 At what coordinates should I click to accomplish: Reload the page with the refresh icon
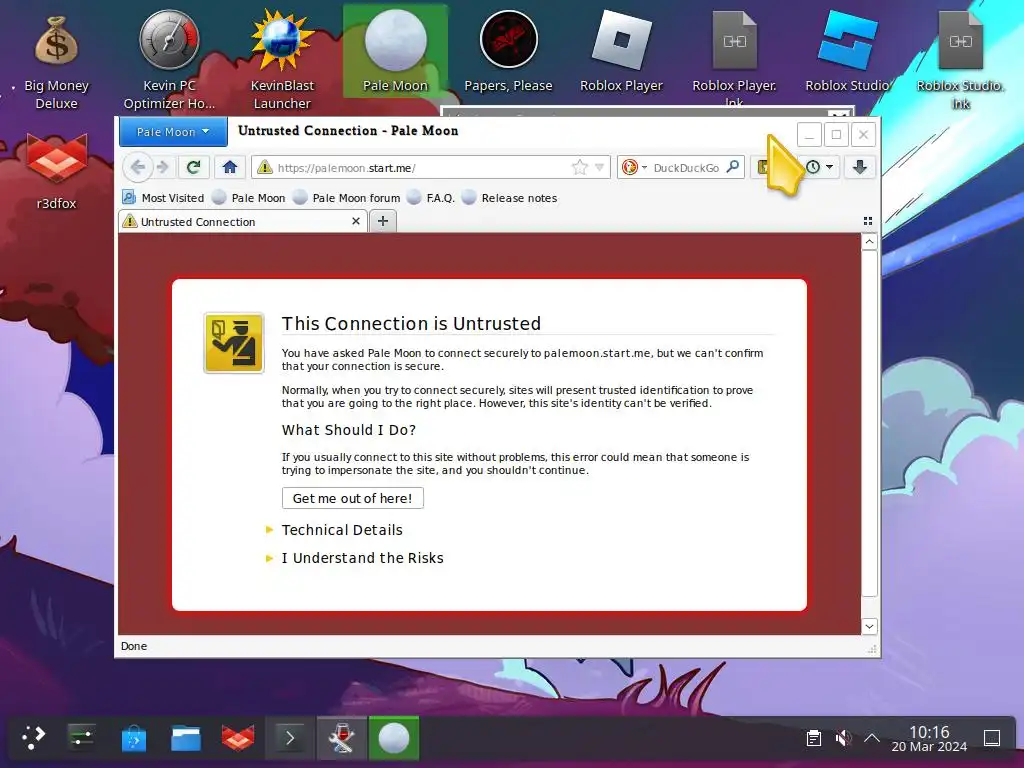193,167
